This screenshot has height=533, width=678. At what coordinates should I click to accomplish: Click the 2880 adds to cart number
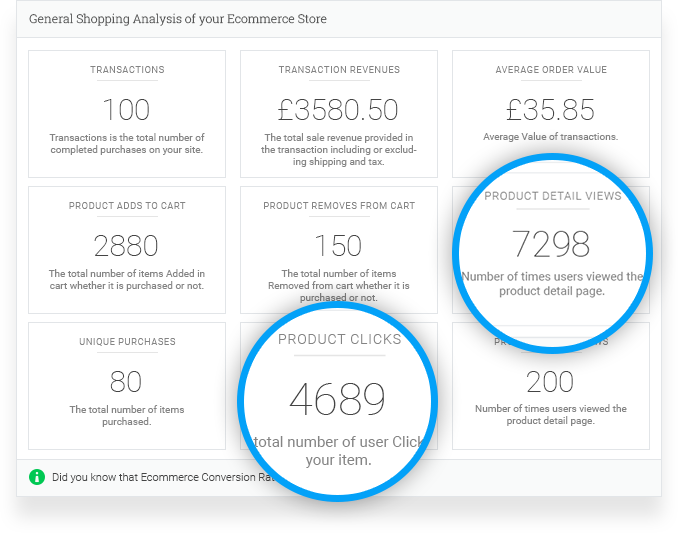(x=126, y=246)
